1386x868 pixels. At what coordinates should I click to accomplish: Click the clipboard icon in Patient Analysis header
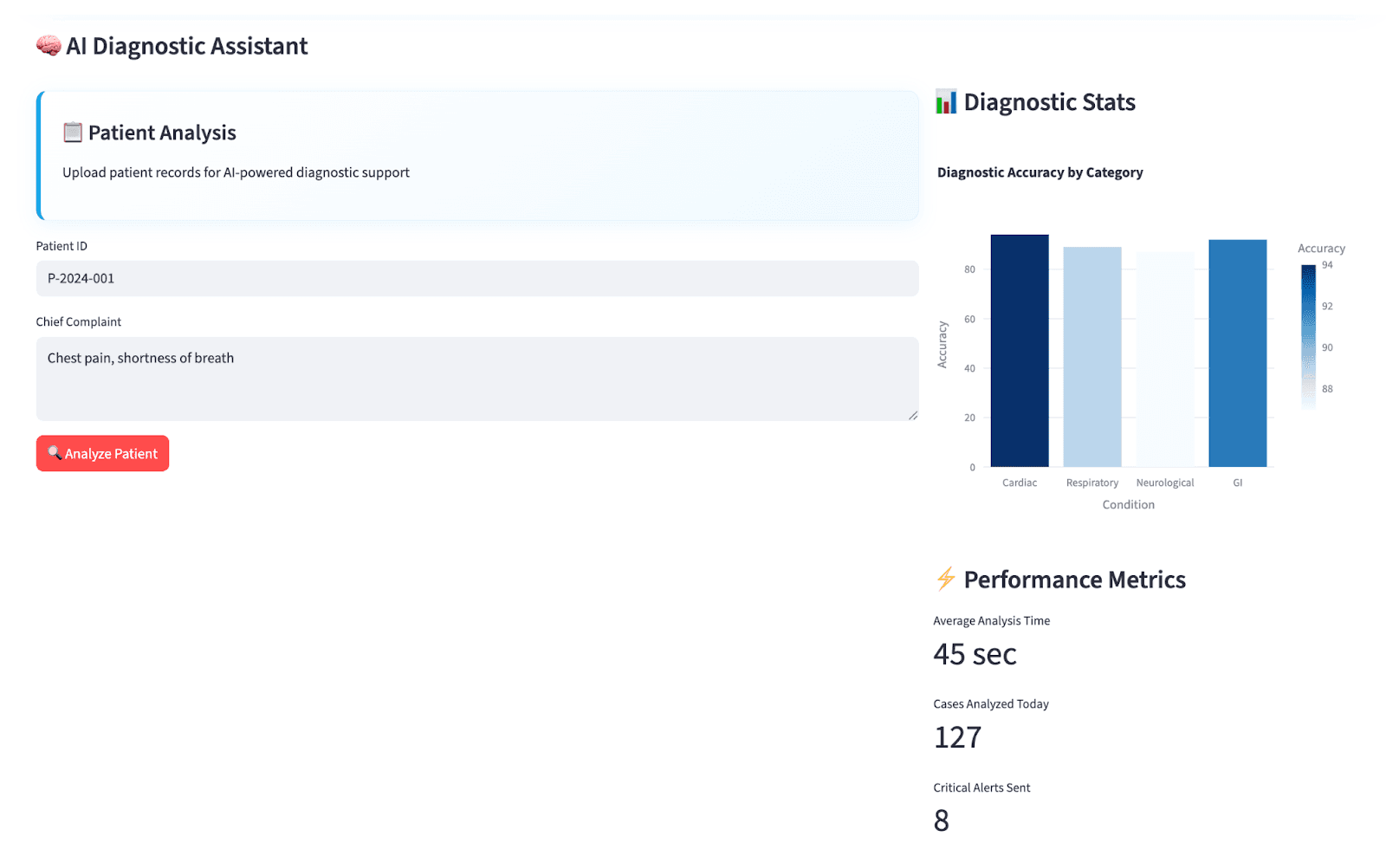(73, 132)
